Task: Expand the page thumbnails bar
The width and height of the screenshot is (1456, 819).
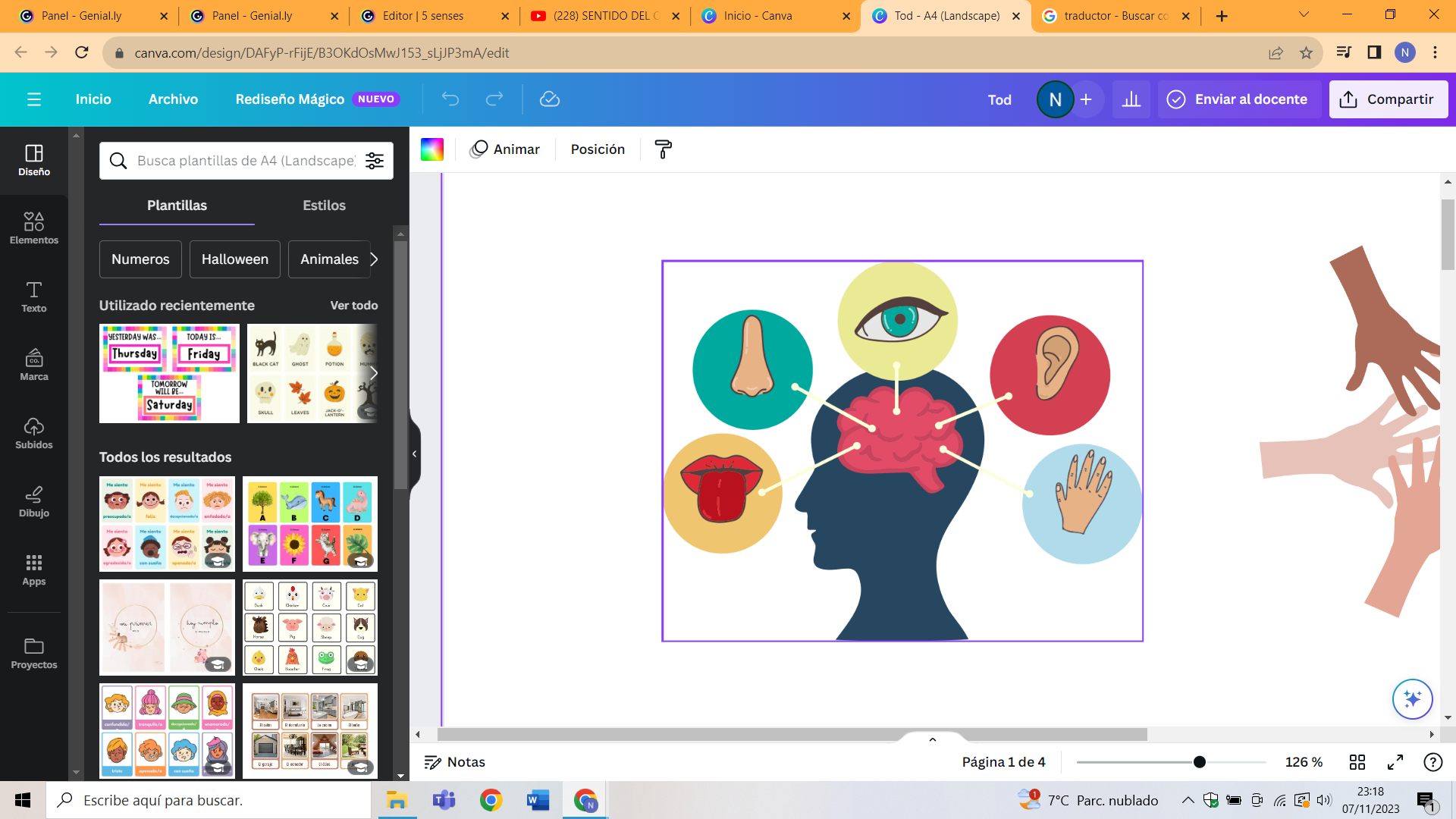Action: pos(932,739)
